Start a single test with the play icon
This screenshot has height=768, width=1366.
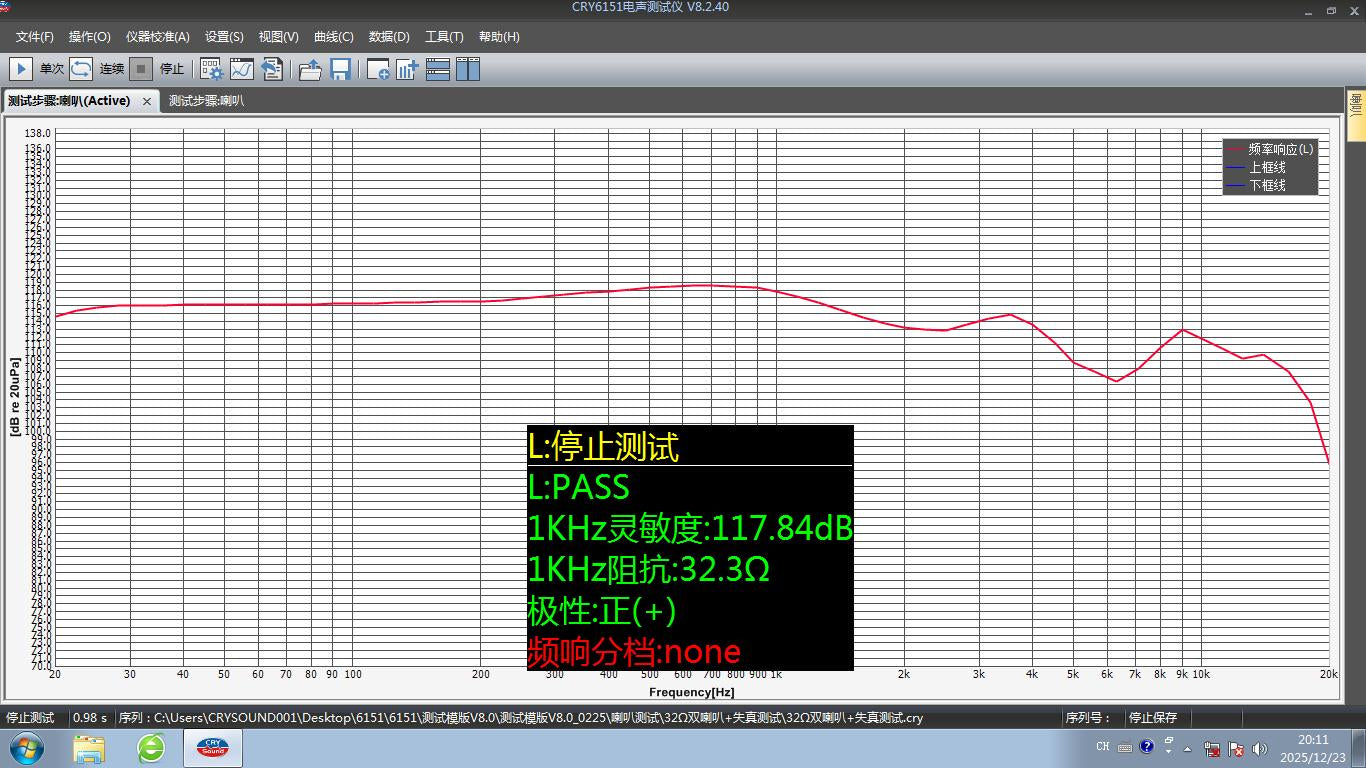pos(20,69)
